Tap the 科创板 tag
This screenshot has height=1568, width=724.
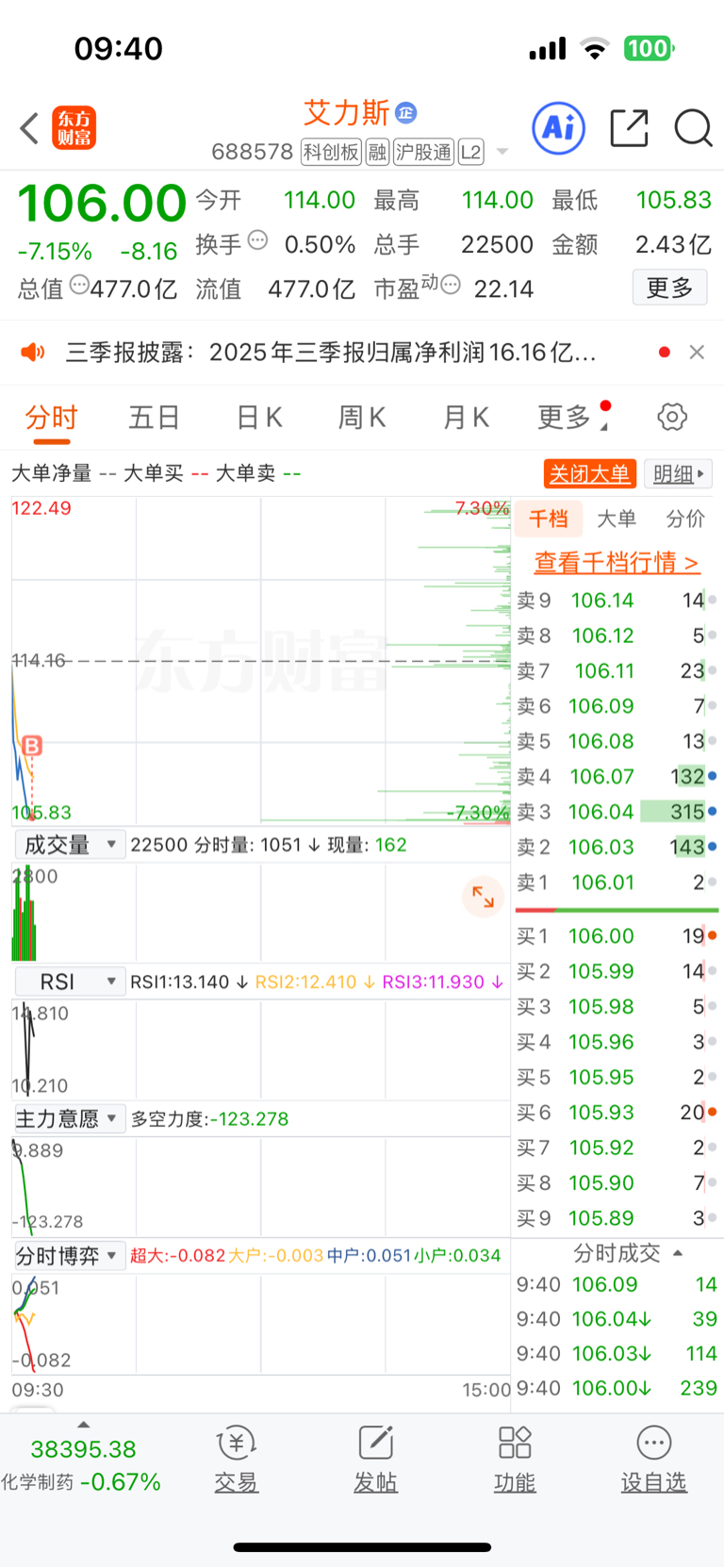point(331,152)
